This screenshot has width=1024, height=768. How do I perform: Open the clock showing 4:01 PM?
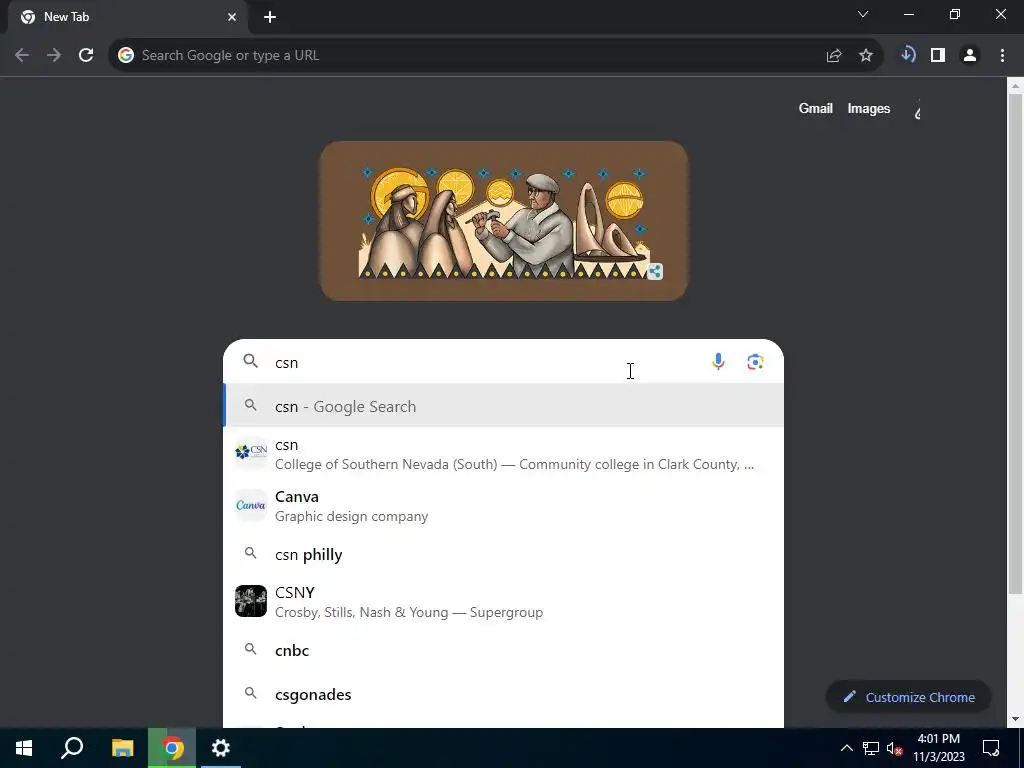pos(938,748)
